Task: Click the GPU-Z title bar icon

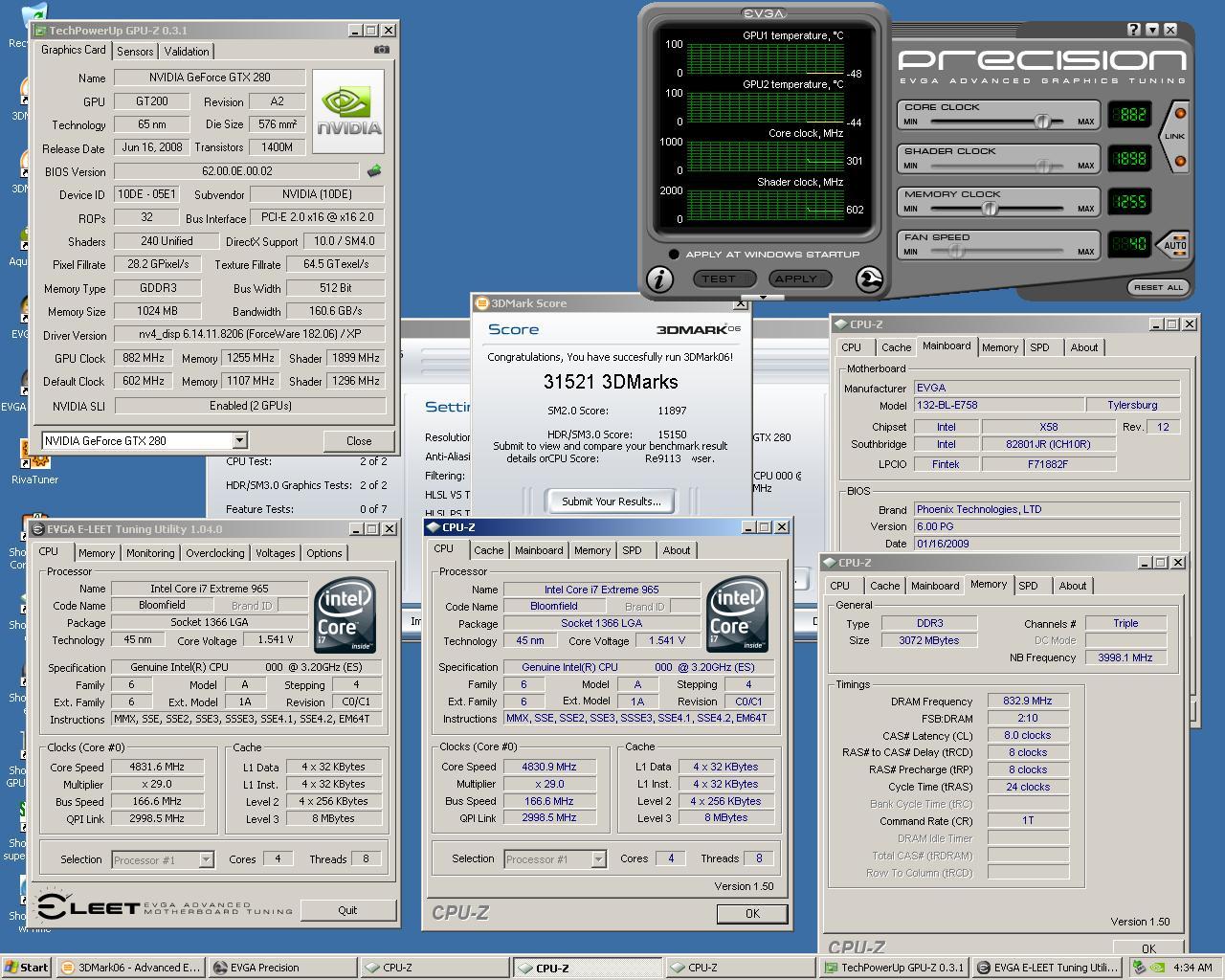Action: [40, 31]
